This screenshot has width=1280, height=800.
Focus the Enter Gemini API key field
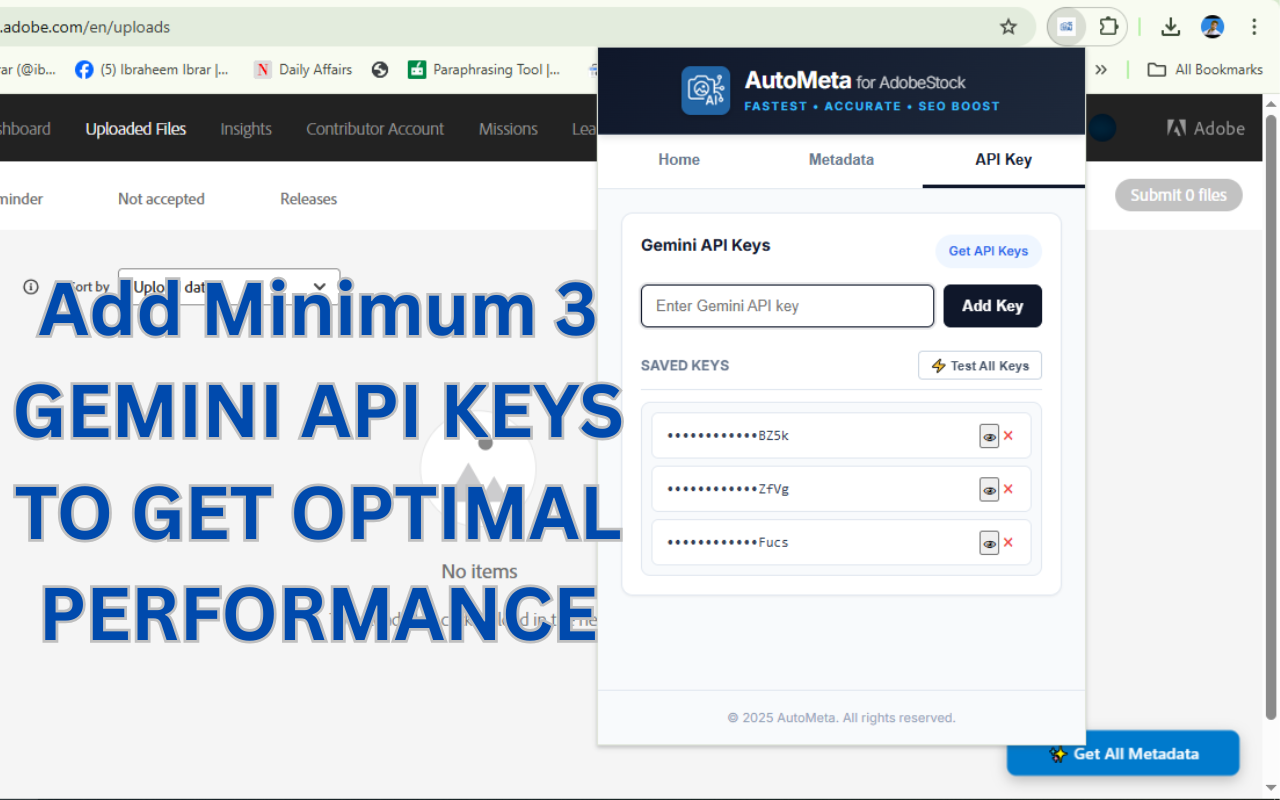(787, 306)
